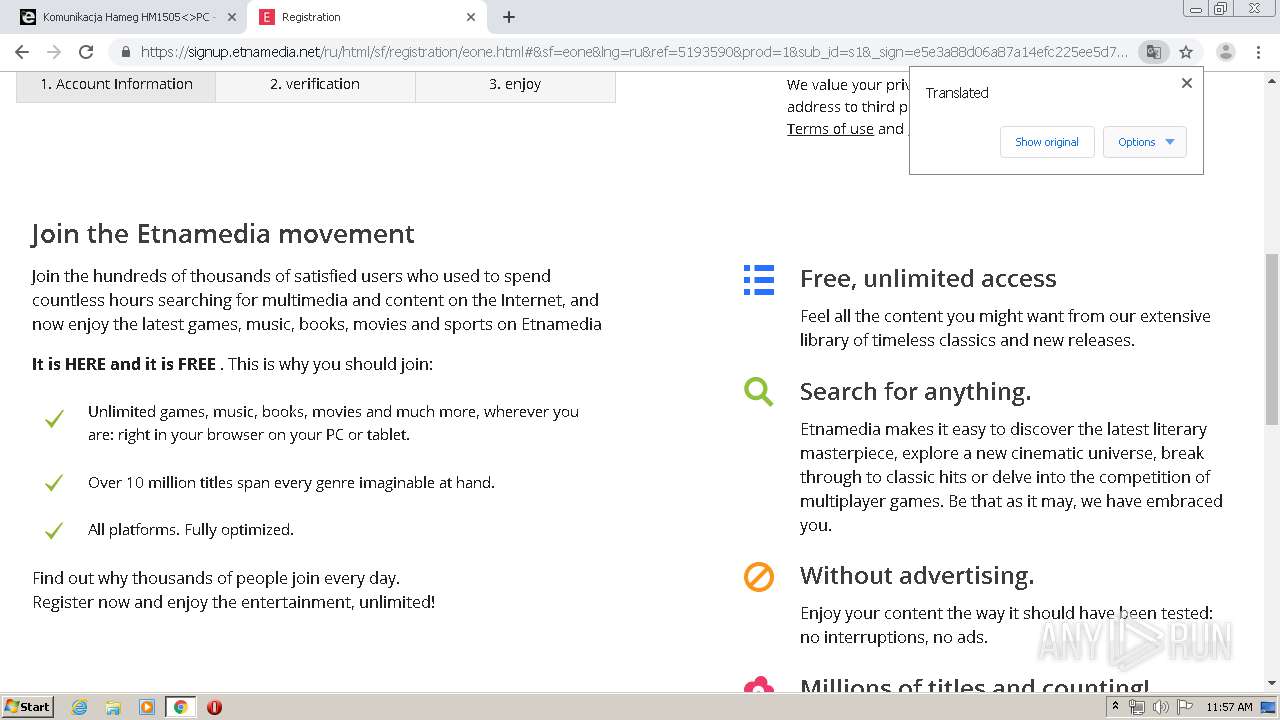Screen dimensions: 1280x720
Task: Click the address bar URL
Action: [x=633, y=52]
